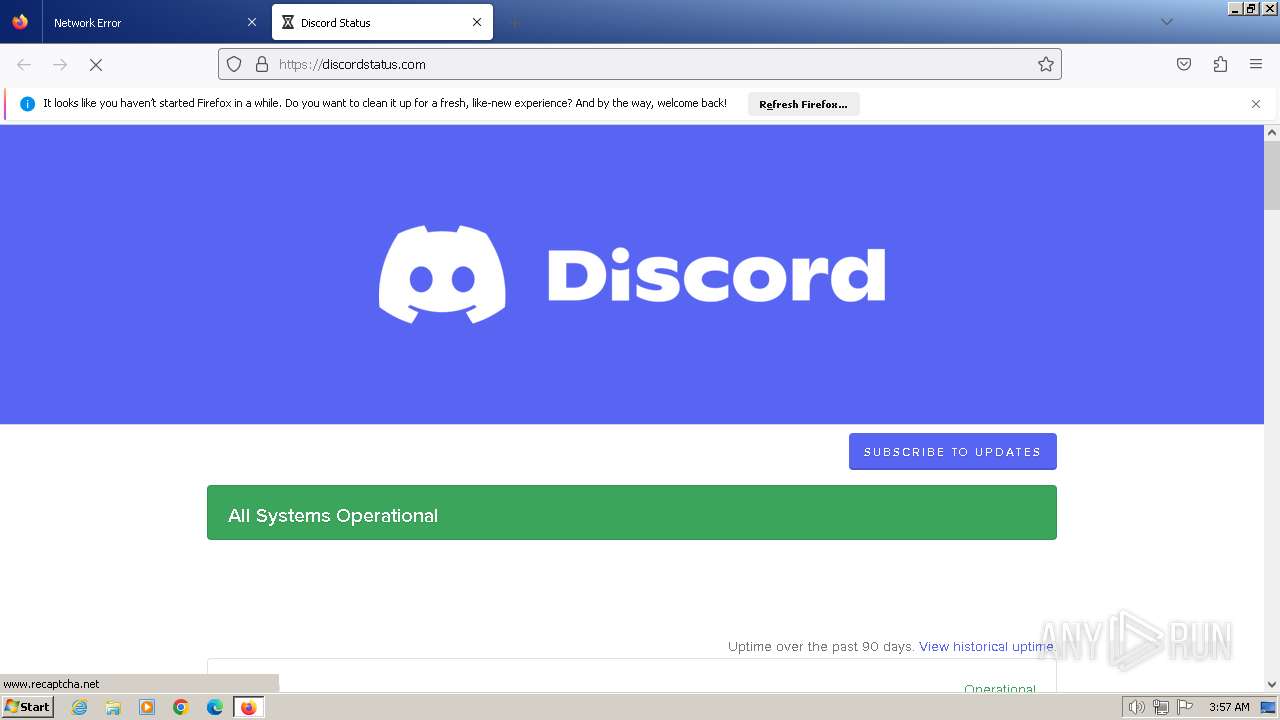Launch Microsoft Edge from taskbar
The width and height of the screenshot is (1280, 720).
click(x=215, y=707)
